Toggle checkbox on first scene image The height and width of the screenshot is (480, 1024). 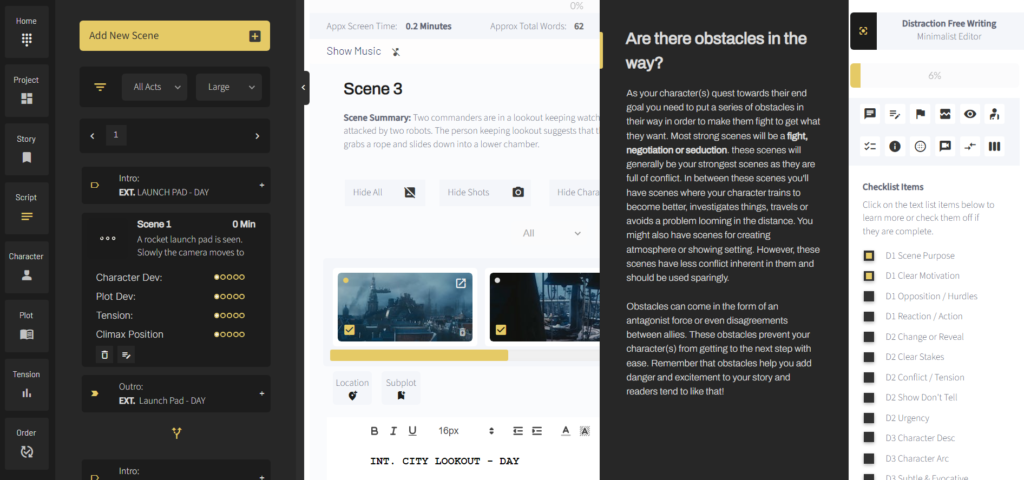click(349, 329)
